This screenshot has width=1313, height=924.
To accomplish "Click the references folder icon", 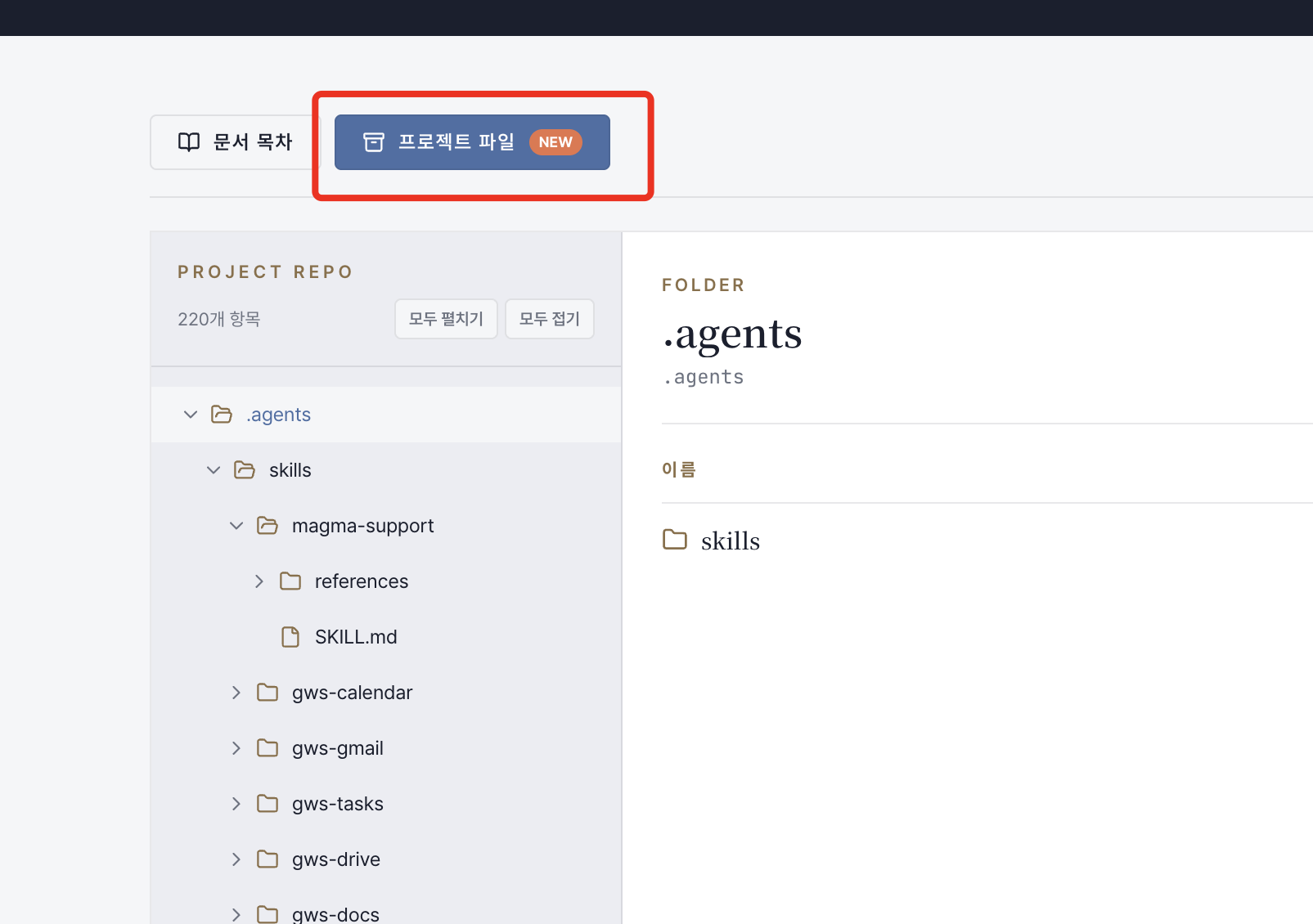I will click(x=290, y=581).
